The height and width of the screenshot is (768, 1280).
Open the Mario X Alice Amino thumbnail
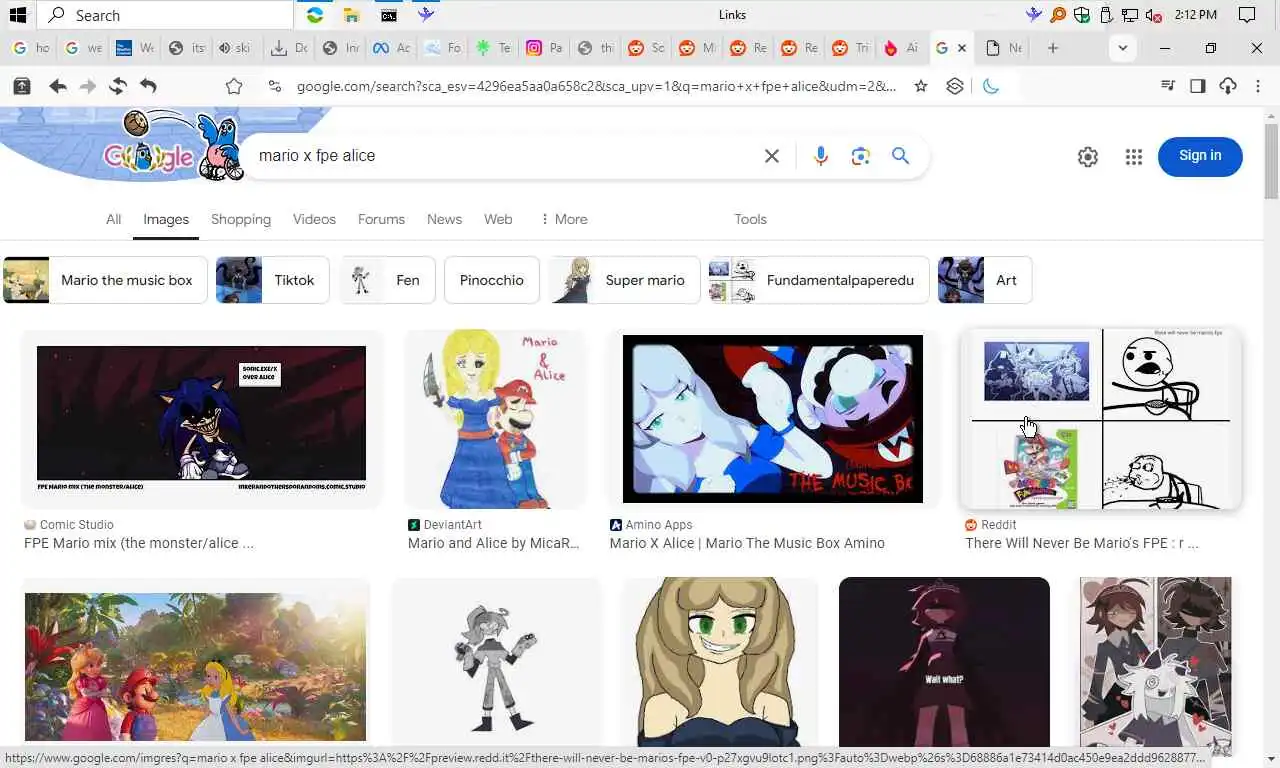pos(772,419)
